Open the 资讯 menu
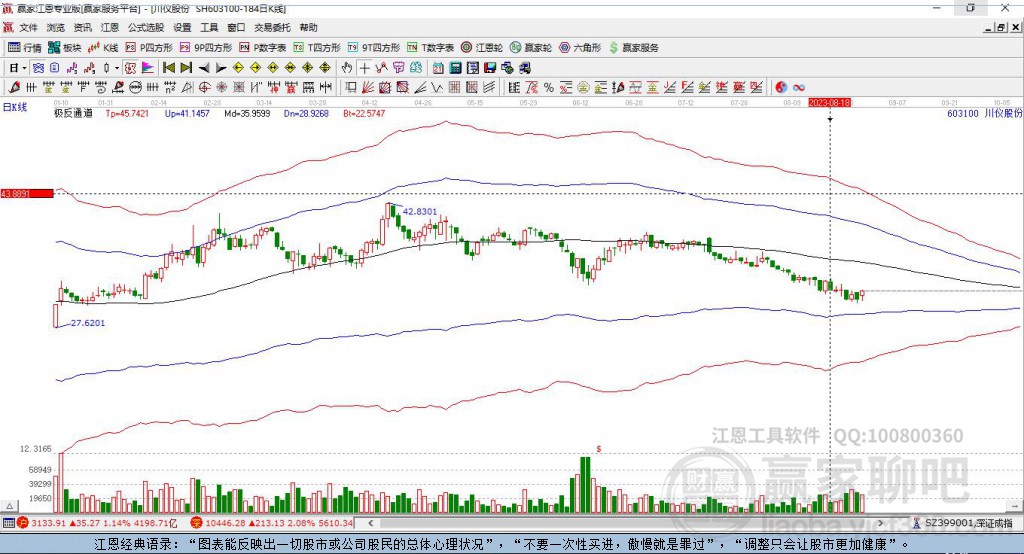Screen dimensions: 1024x554 pyautogui.click(x=82, y=27)
